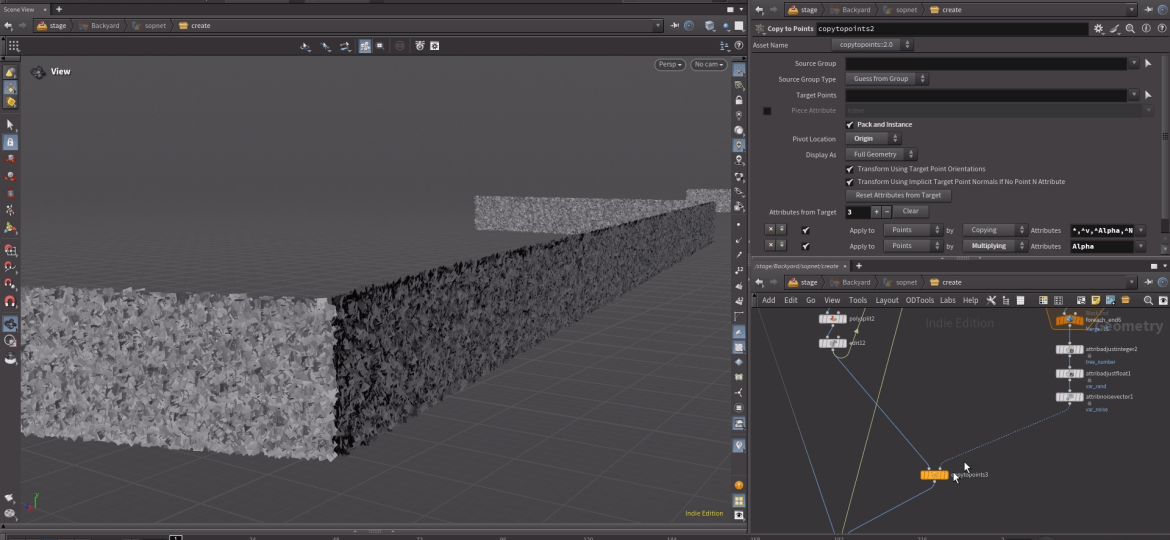
Task: Click the wrench icon in network editor toolbar
Action: [991, 300]
